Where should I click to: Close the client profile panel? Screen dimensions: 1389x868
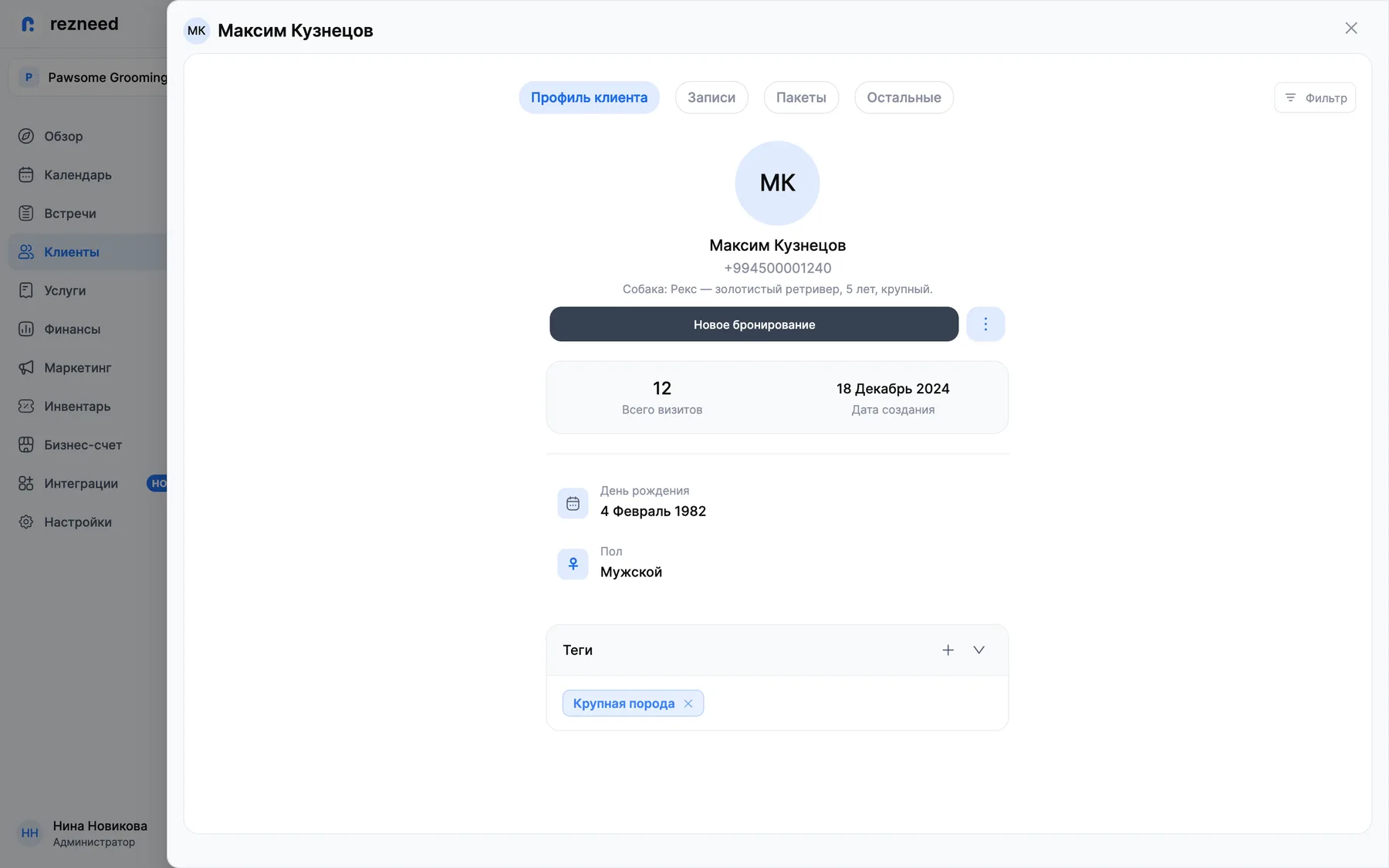(x=1351, y=29)
